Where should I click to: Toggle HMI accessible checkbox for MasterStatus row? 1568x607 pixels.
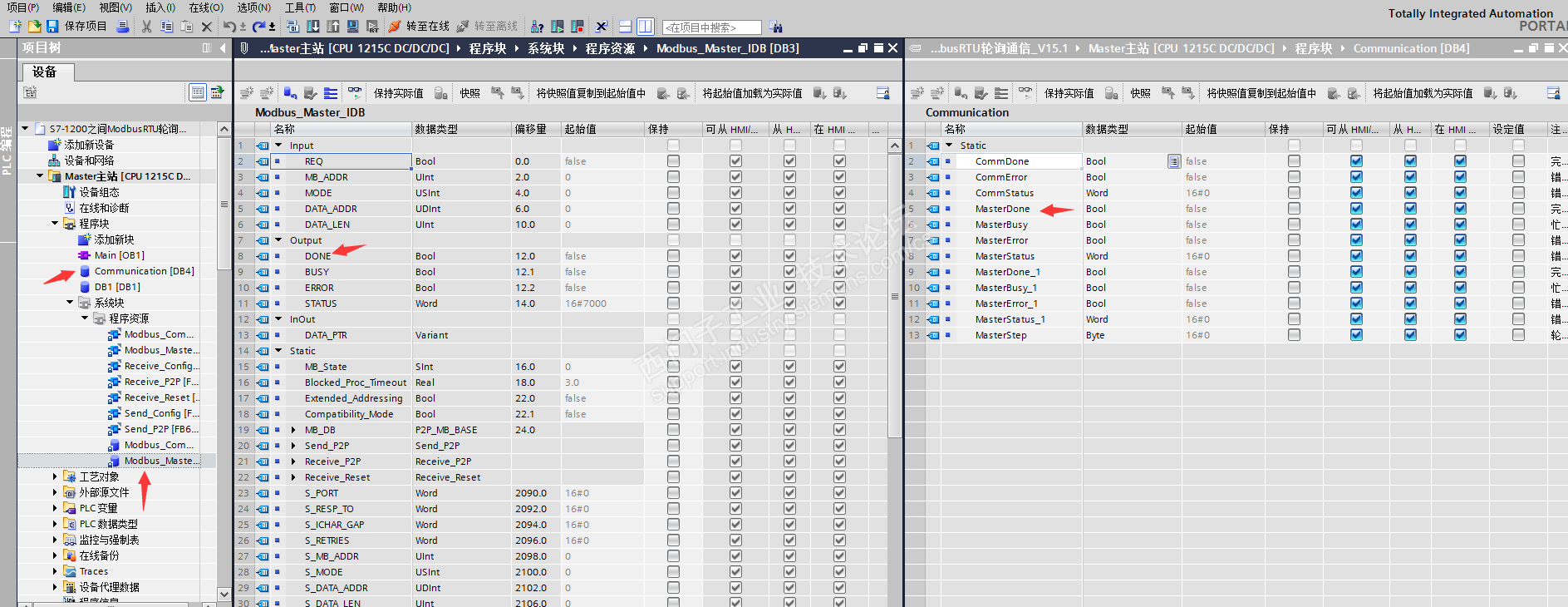[1356, 256]
